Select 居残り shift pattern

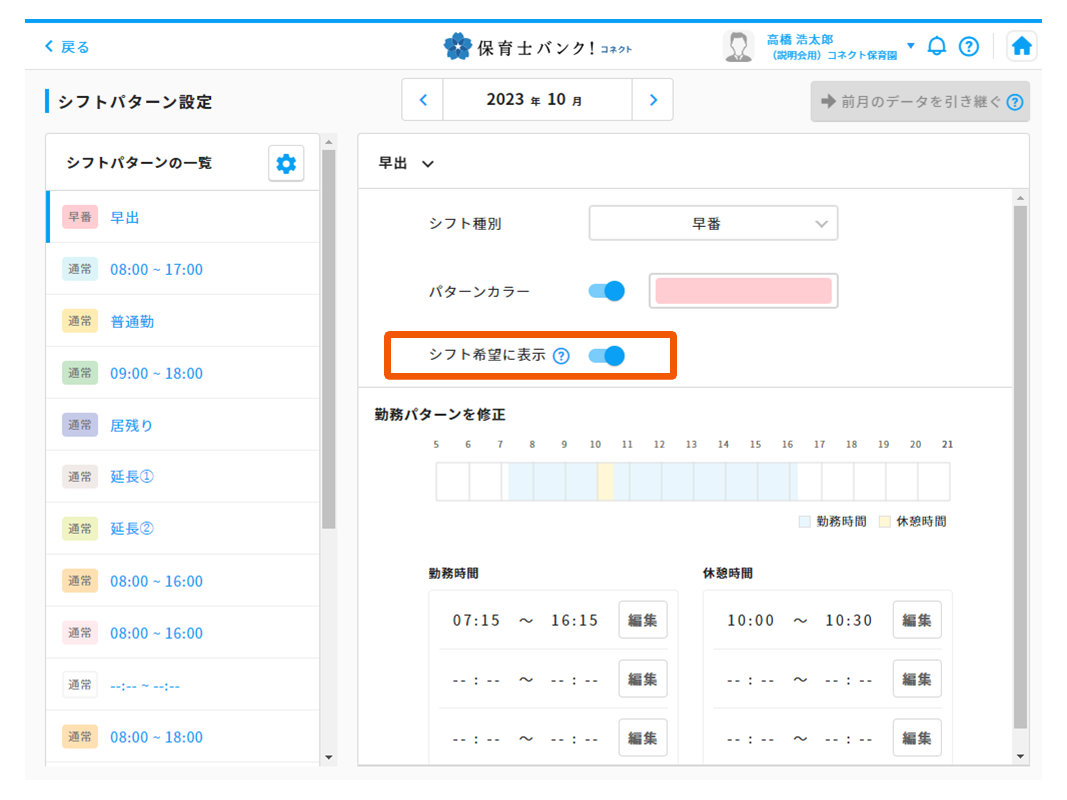click(x=132, y=425)
